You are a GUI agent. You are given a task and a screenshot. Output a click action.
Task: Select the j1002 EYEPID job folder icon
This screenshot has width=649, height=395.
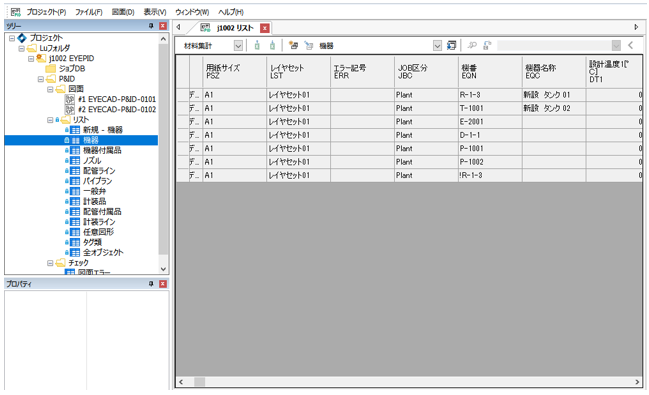click(41, 58)
